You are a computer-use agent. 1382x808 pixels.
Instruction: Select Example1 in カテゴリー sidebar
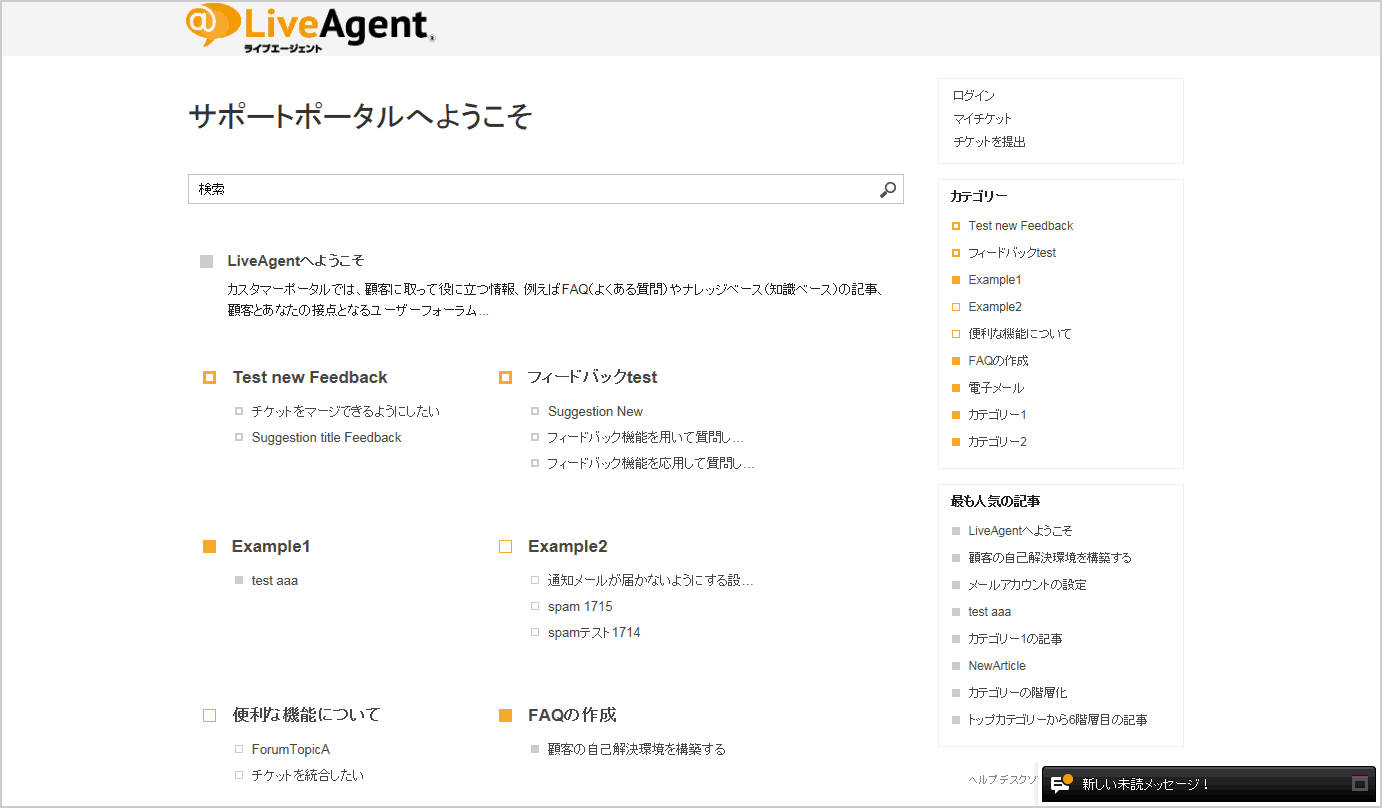coord(994,280)
